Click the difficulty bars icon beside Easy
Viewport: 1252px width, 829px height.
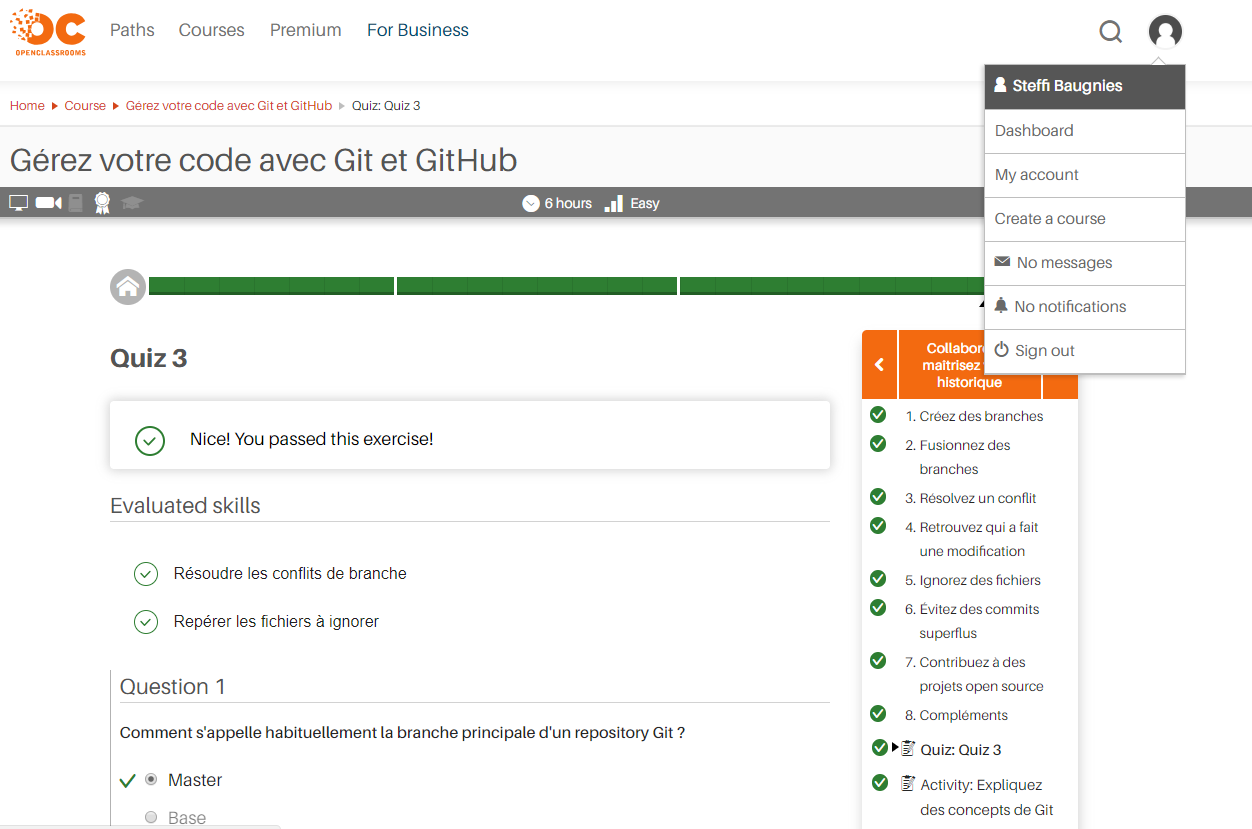pyautogui.click(x=614, y=203)
